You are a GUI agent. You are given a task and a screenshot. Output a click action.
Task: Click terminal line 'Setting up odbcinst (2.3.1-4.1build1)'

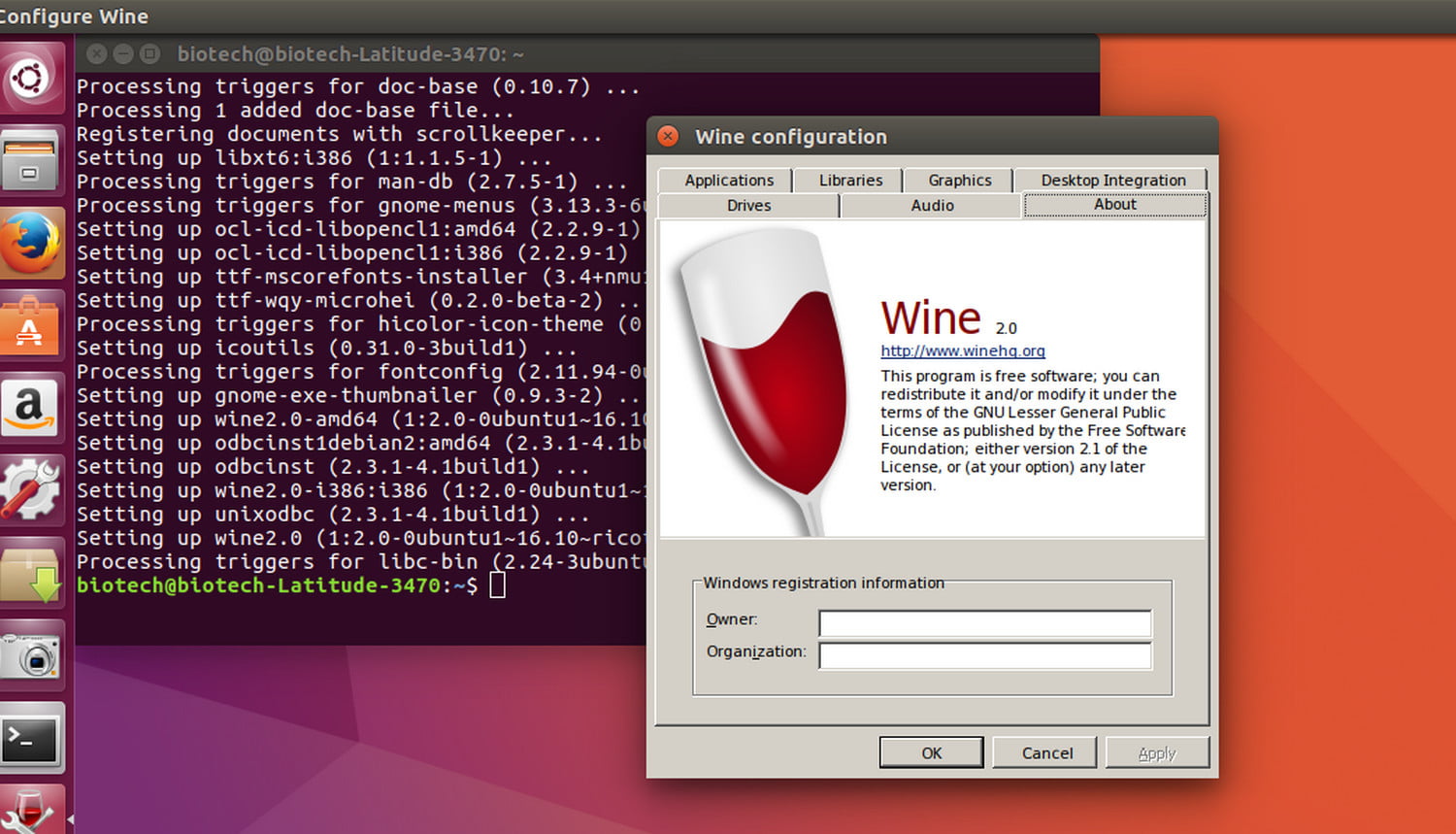(x=333, y=467)
